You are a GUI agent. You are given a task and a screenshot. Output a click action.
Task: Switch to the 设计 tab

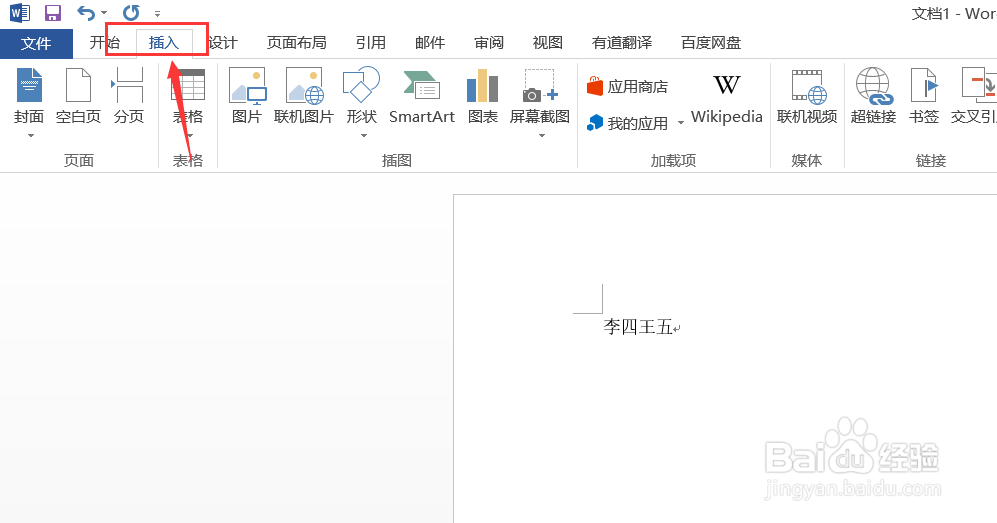click(x=223, y=43)
